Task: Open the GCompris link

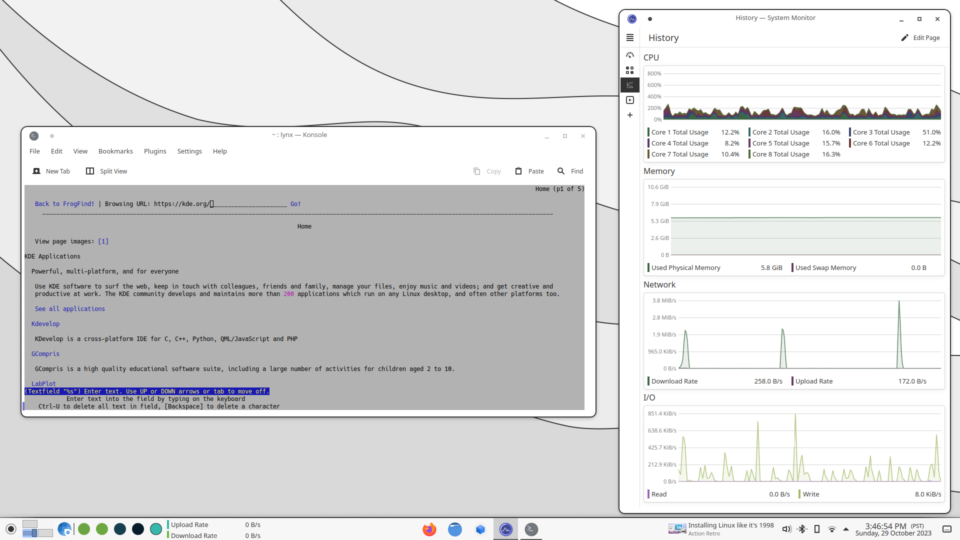Action: coord(46,354)
